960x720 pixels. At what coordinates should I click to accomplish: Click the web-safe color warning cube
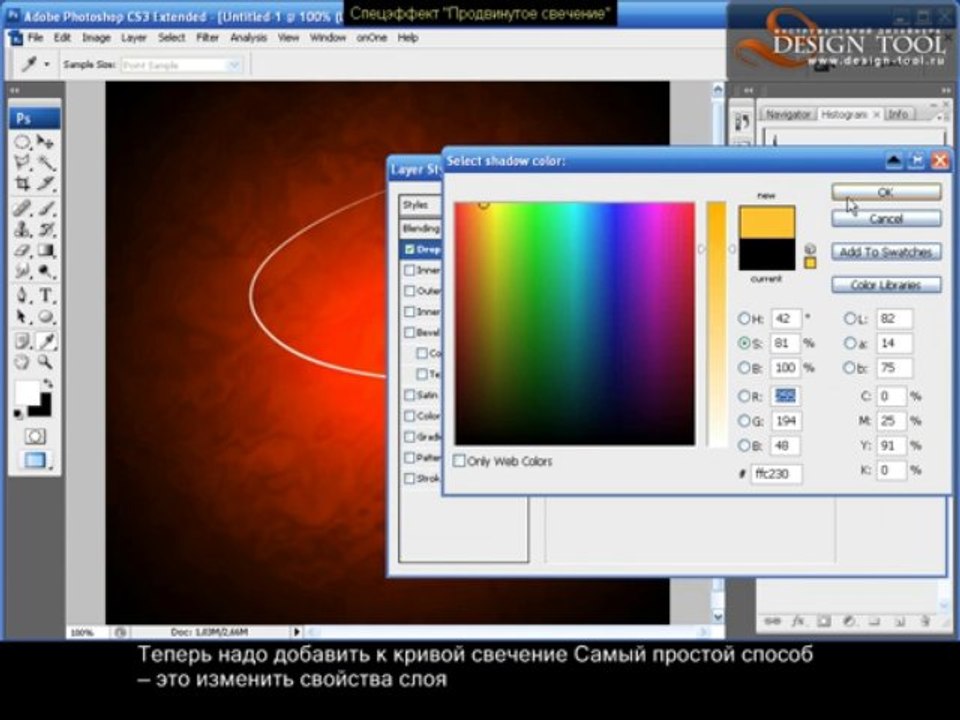pos(810,249)
